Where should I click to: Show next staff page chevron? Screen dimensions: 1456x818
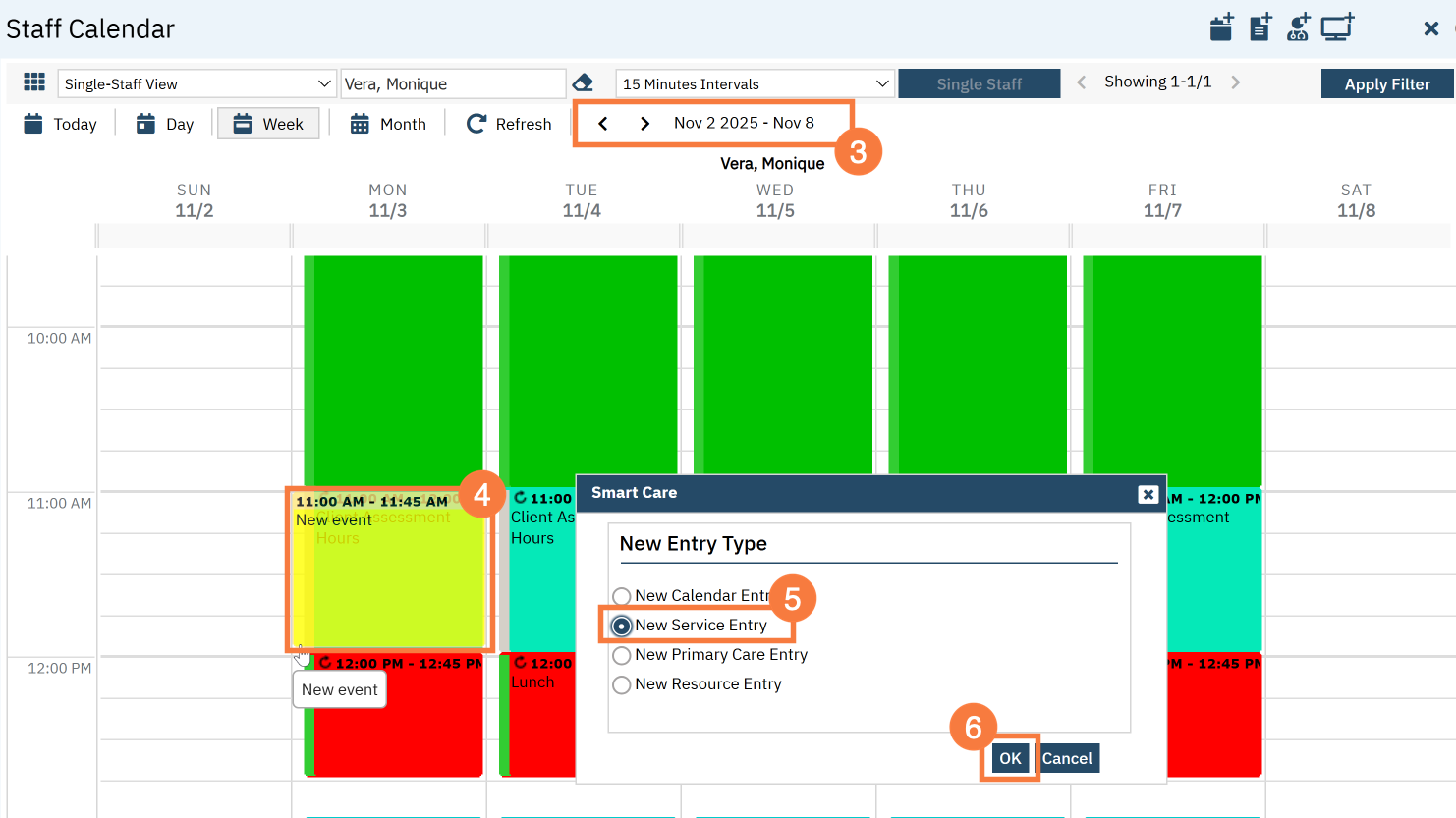coord(1236,82)
